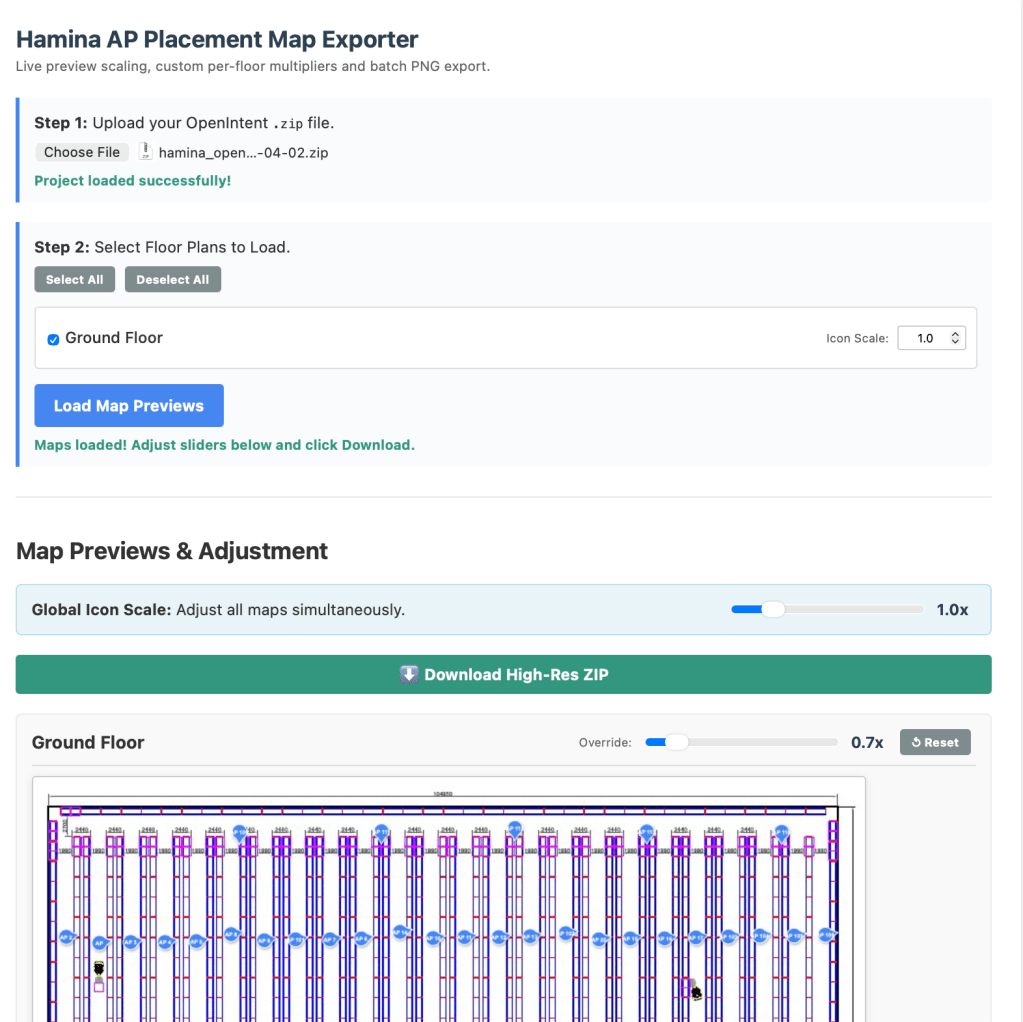
Task: Click the Deselect All button
Action: tap(173, 280)
